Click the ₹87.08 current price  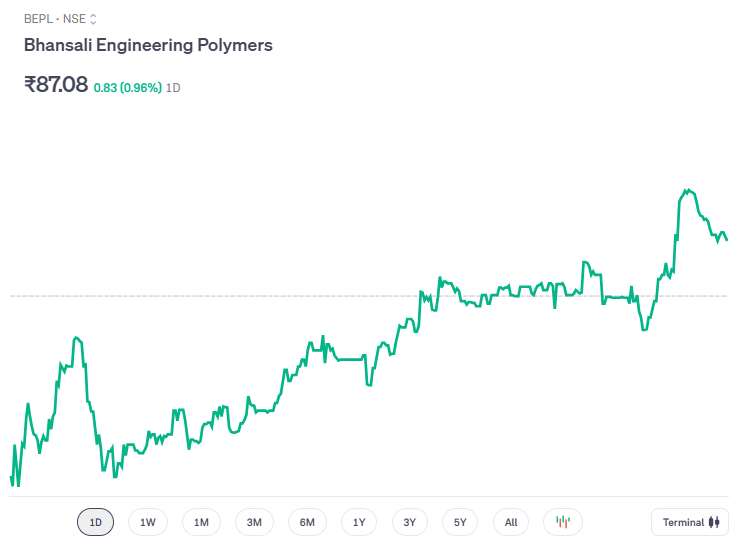tap(56, 84)
